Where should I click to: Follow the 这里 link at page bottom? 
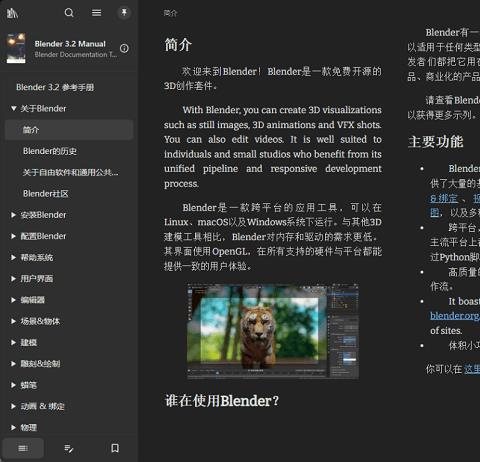point(472,369)
